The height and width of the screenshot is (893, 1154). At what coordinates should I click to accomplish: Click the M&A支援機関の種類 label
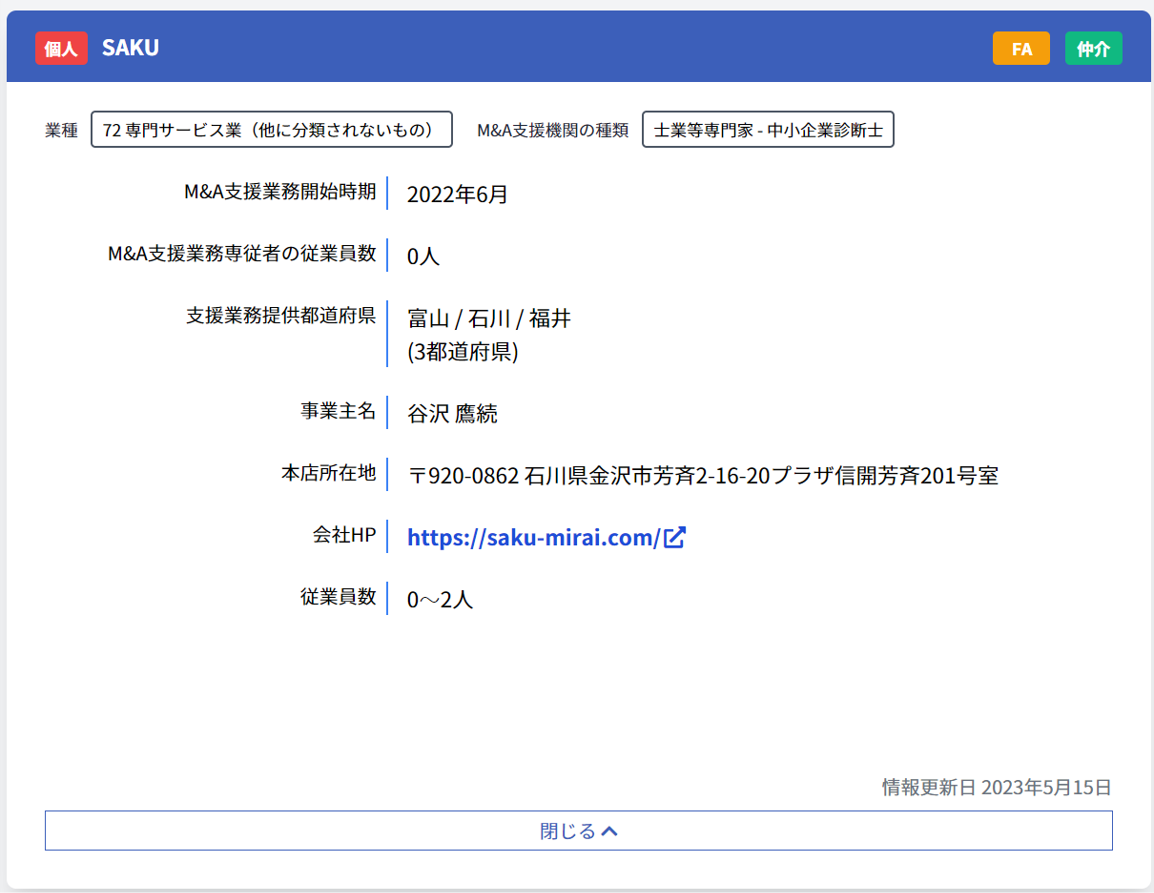[x=553, y=130]
